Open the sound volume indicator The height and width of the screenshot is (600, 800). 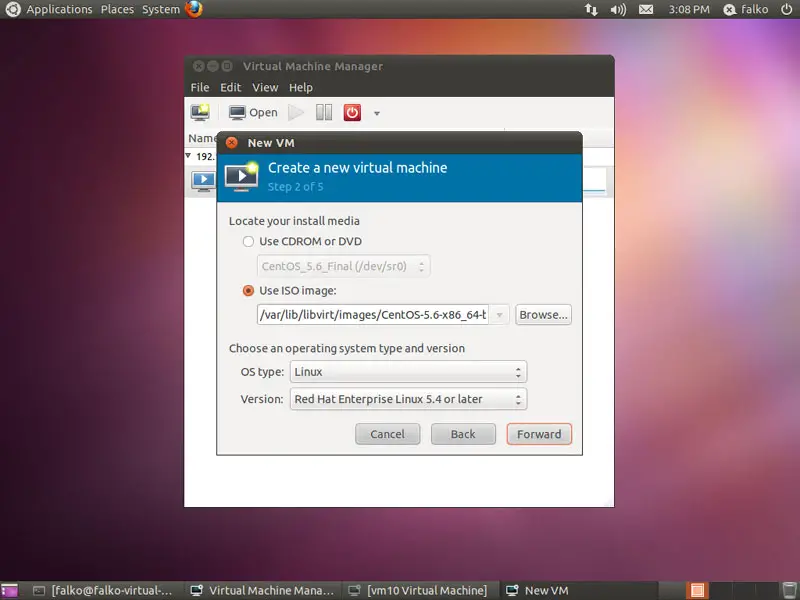pyautogui.click(x=618, y=9)
